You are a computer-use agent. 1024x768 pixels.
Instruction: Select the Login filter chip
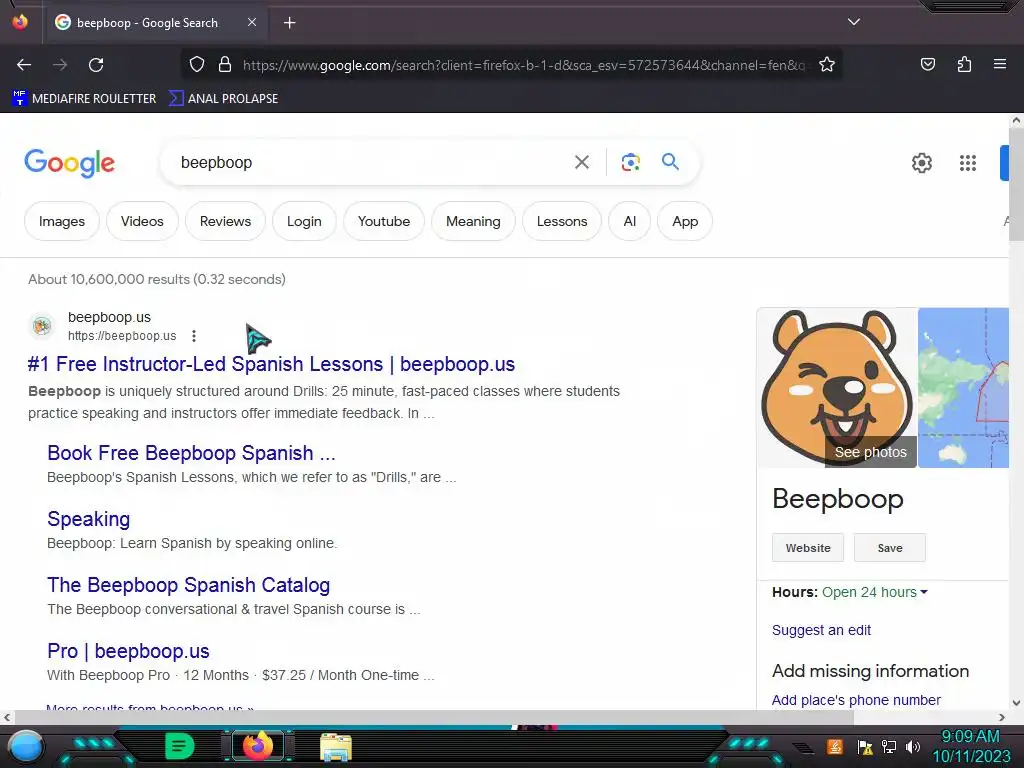[x=304, y=221]
